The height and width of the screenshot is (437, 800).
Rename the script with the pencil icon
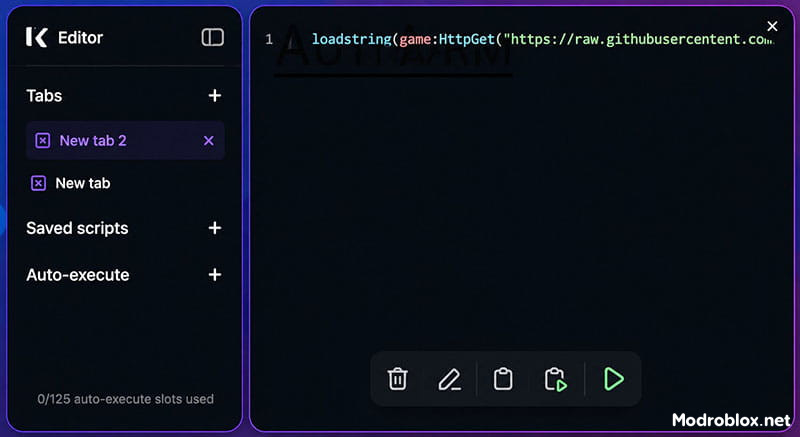tap(449, 379)
